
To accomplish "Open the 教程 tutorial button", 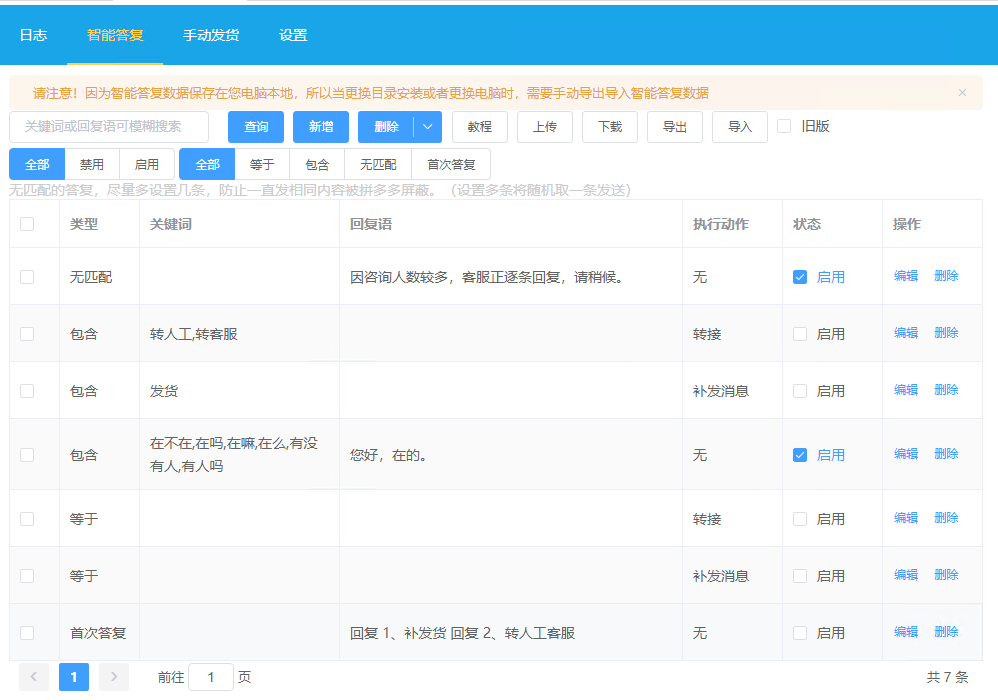I will click(480, 127).
